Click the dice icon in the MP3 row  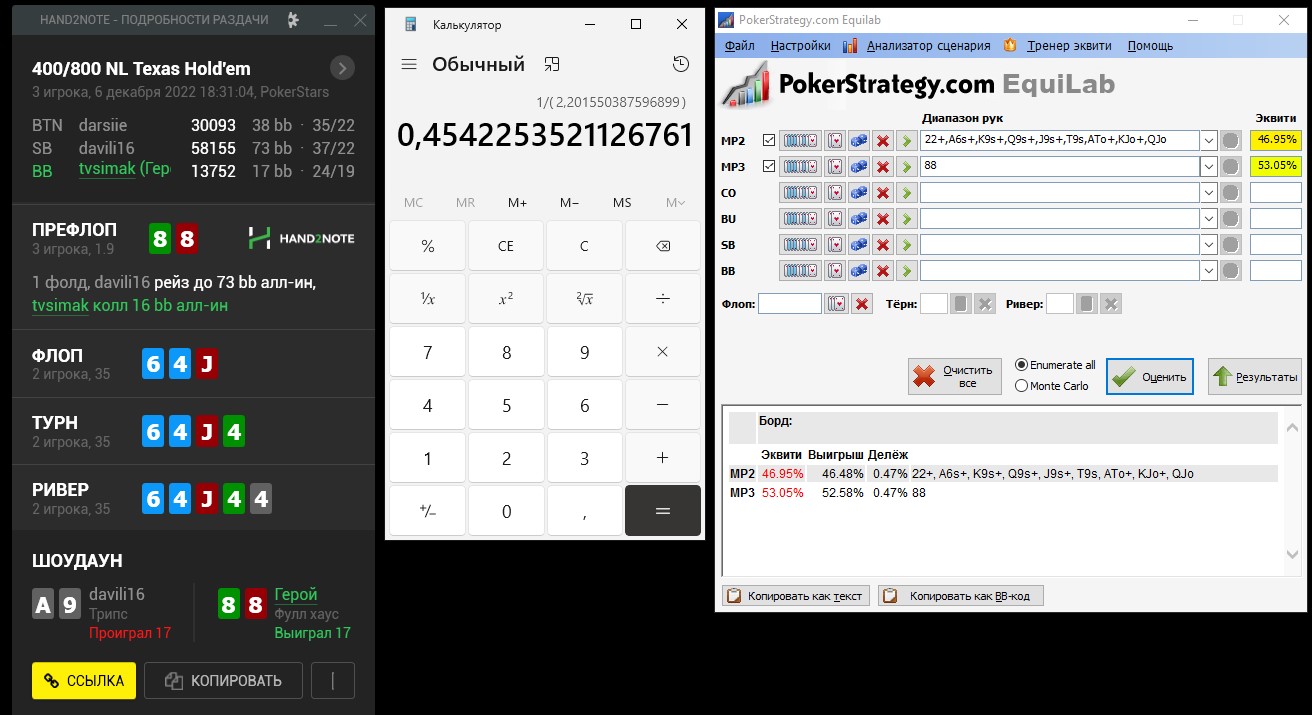pyautogui.click(x=859, y=166)
